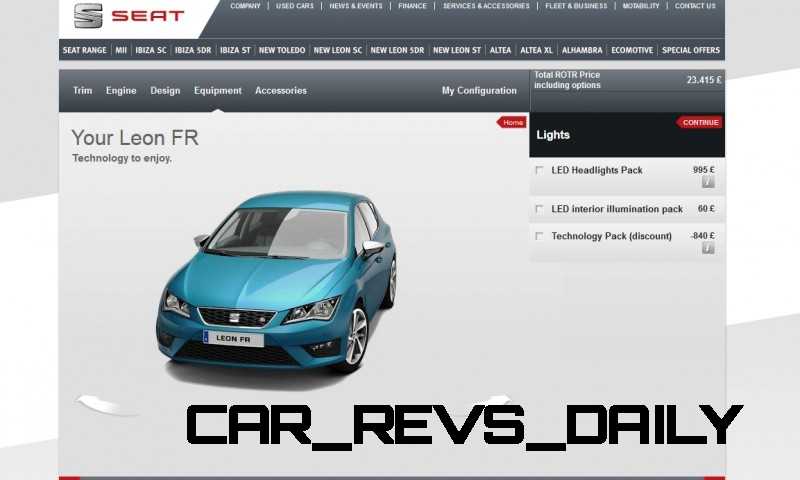Click the red Home button

[x=512, y=122]
